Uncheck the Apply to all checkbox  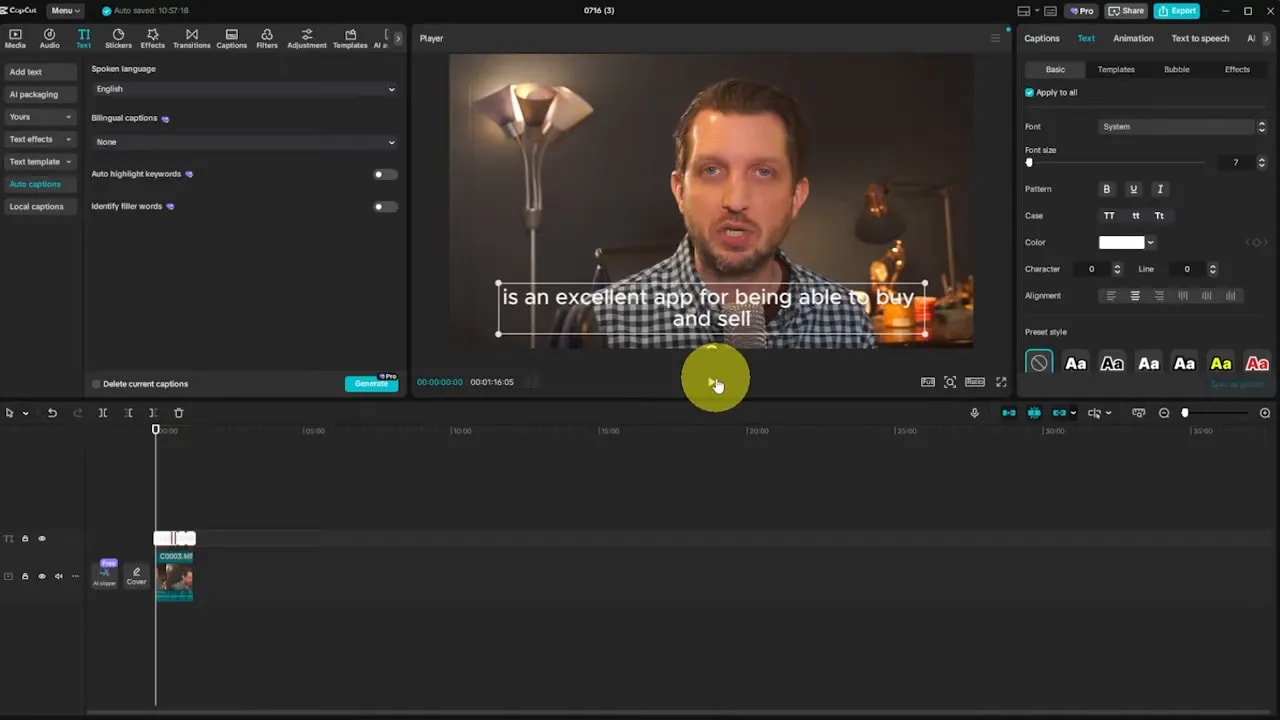pos(1029,92)
